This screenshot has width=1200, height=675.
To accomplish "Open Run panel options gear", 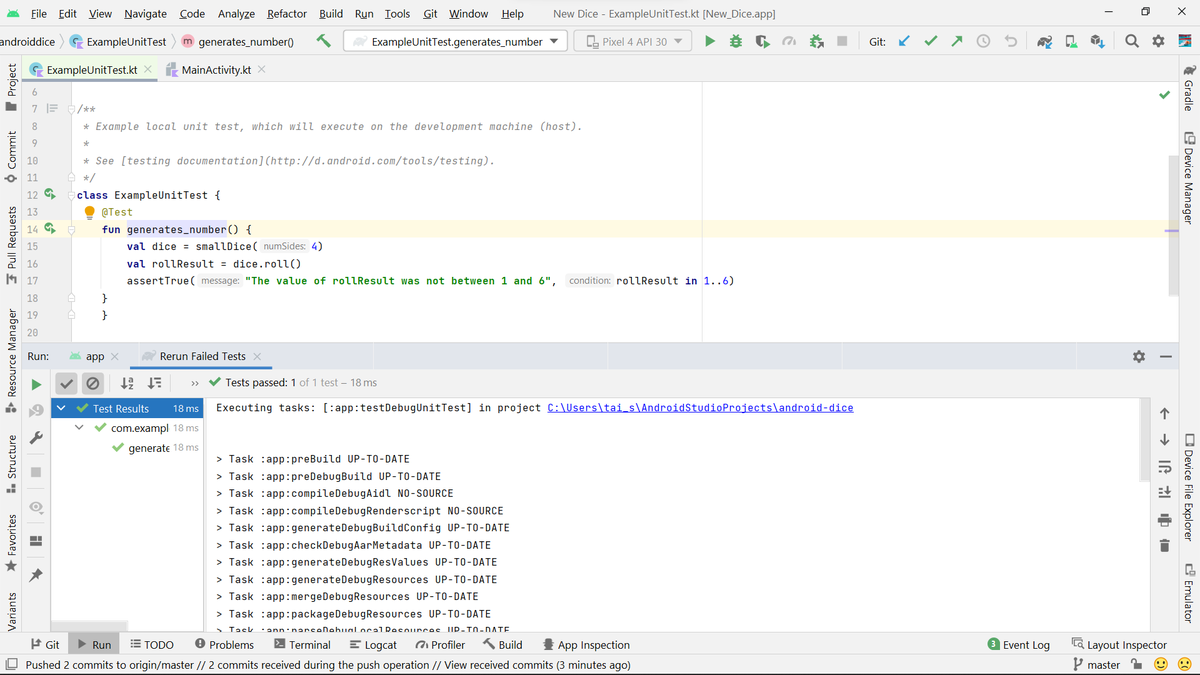I will pyautogui.click(x=1138, y=356).
